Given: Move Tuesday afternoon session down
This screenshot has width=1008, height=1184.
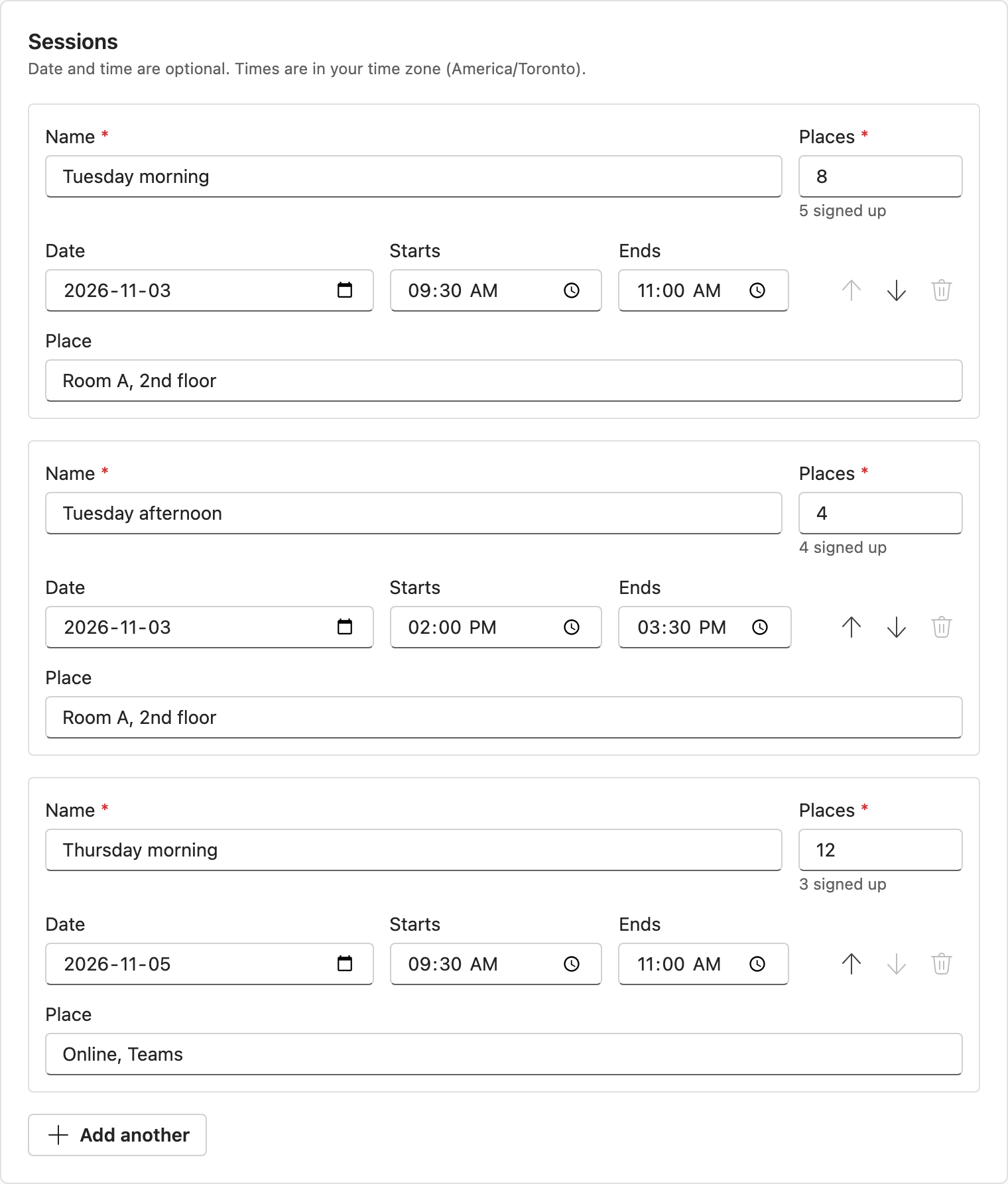Looking at the screenshot, I should tap(897, 627).
